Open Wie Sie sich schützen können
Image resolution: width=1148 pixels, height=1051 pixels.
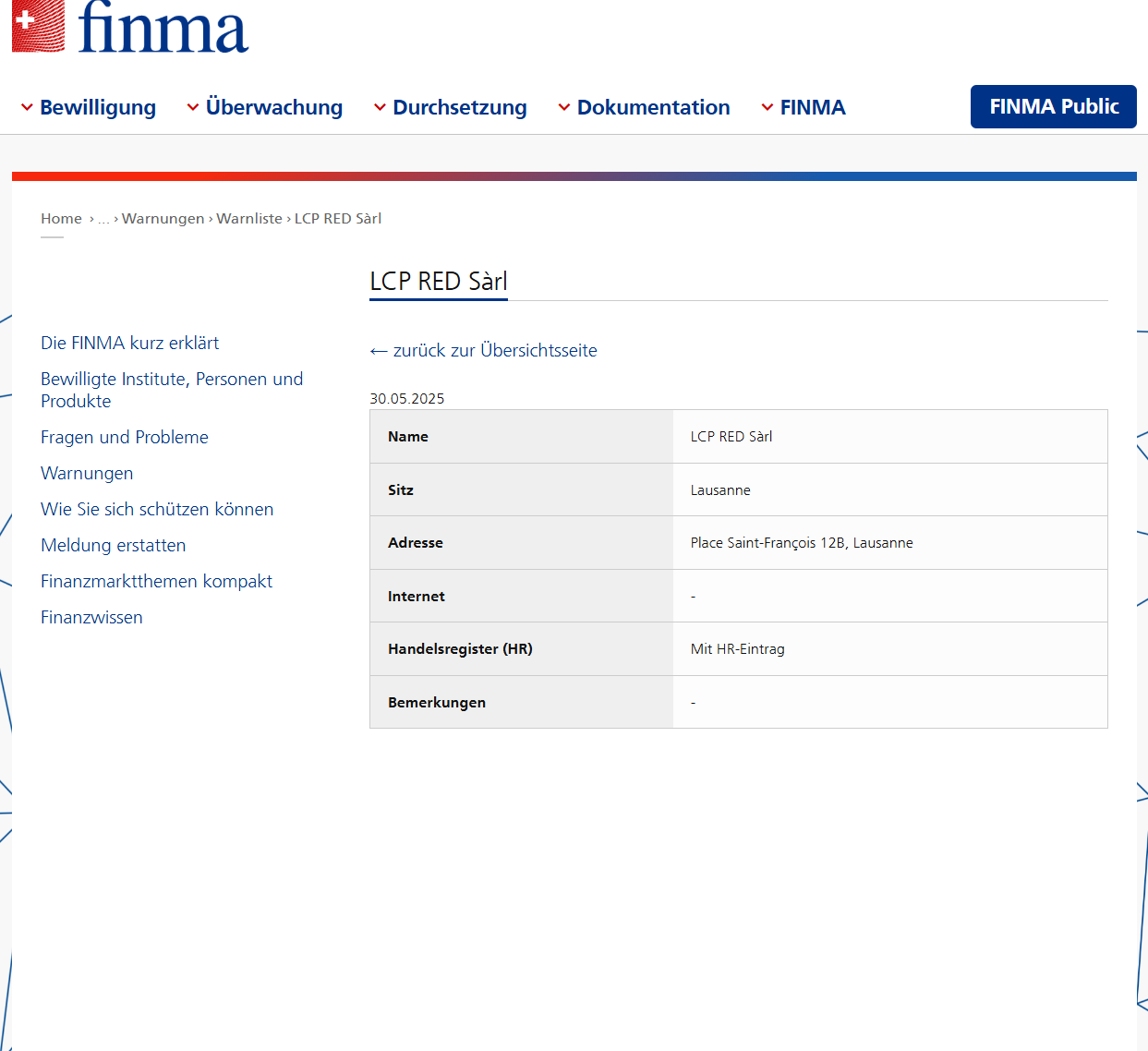click(157, 509)
